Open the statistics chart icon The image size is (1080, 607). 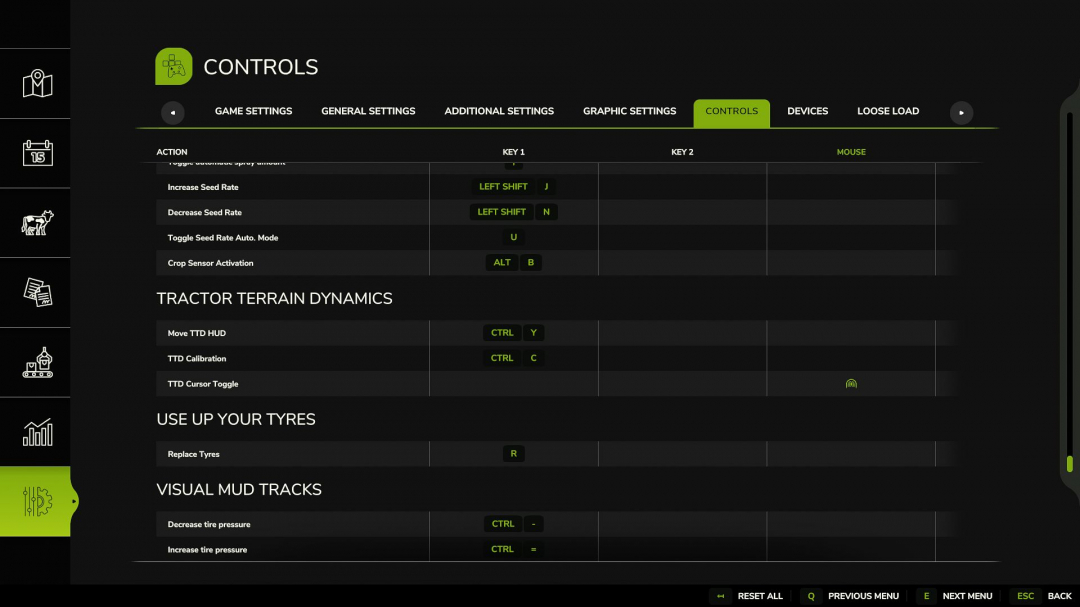[x=37, y=432]
